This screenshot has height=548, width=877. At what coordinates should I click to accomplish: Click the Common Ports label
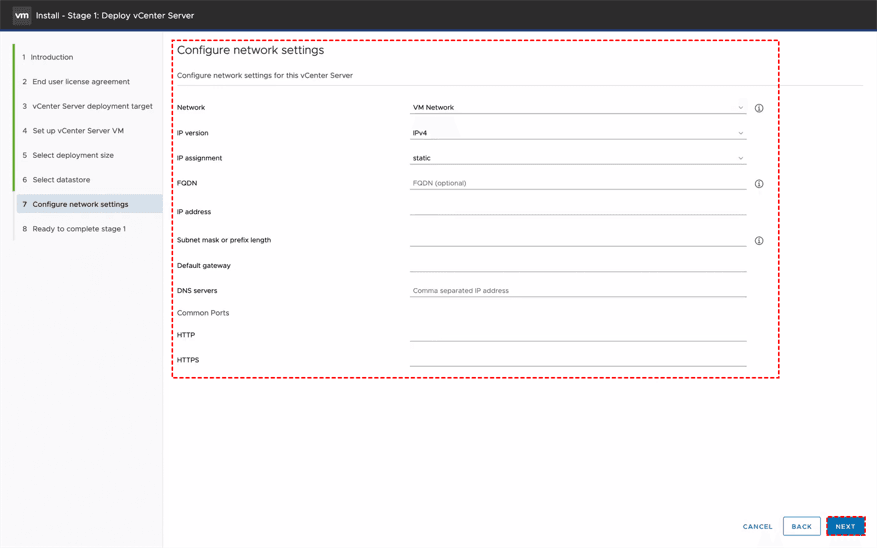[203, 313]
